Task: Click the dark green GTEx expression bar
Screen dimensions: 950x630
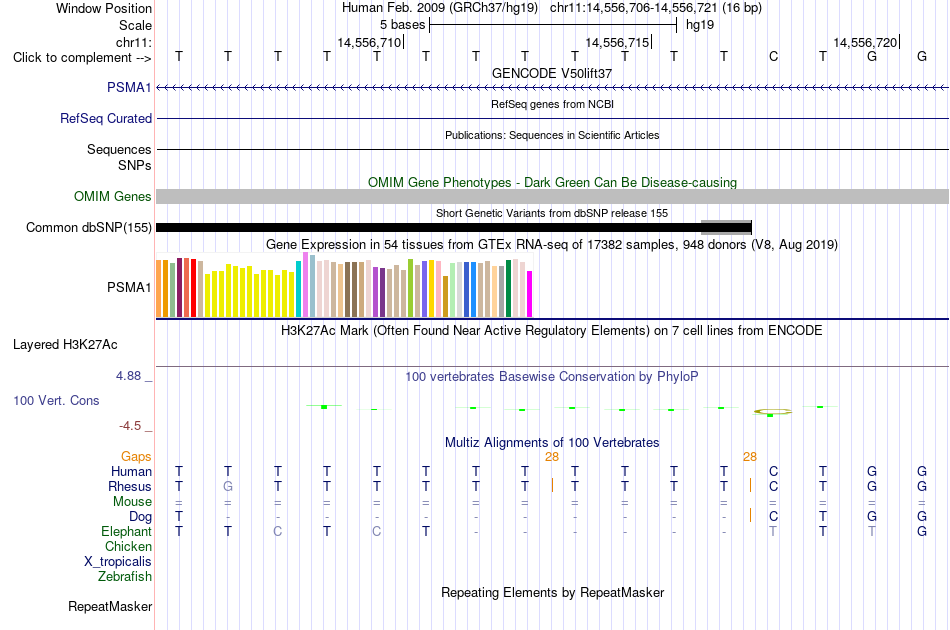Action: click(508, 288)
